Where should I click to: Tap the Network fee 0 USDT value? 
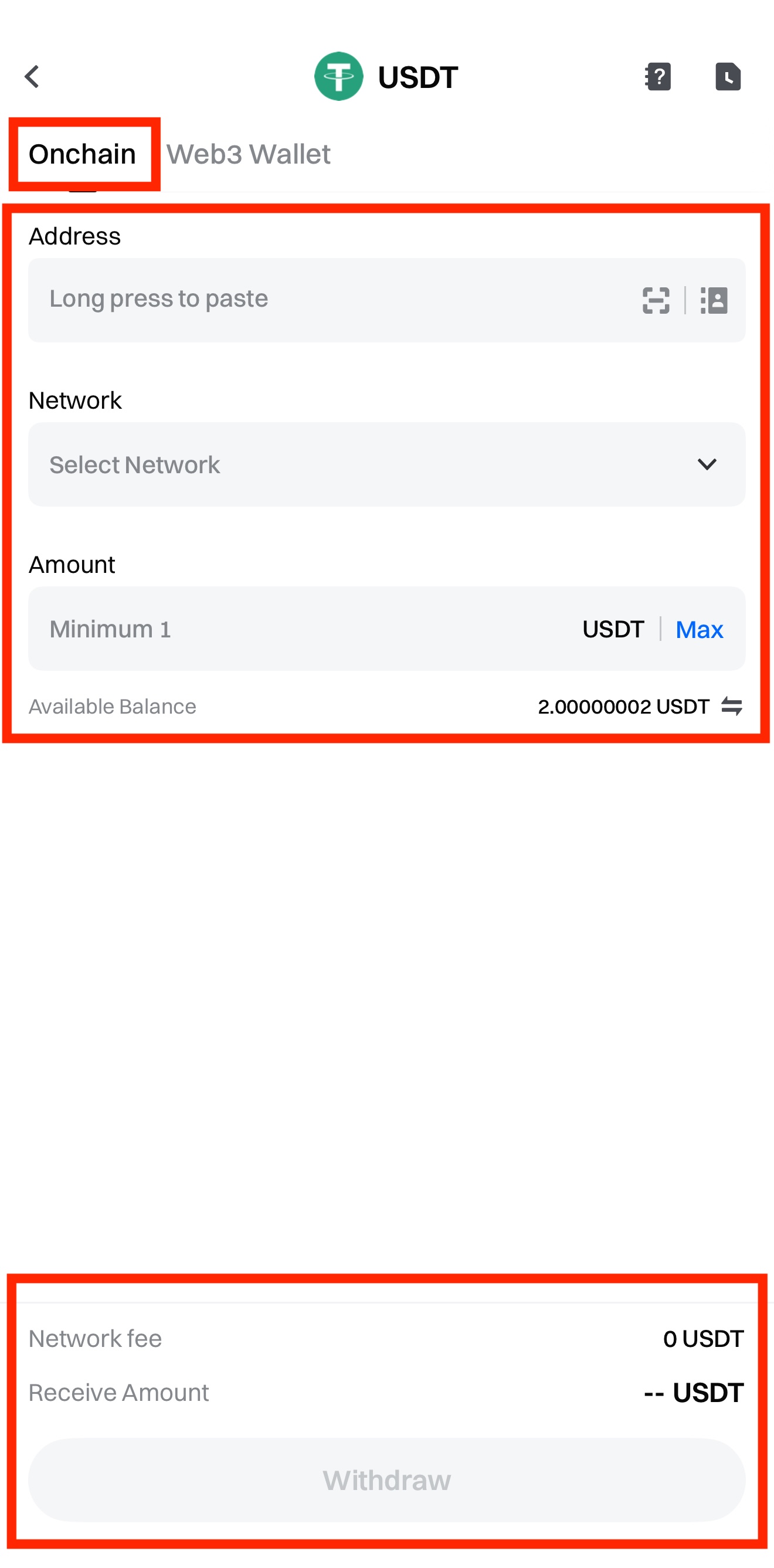[x=703, y=1339]
